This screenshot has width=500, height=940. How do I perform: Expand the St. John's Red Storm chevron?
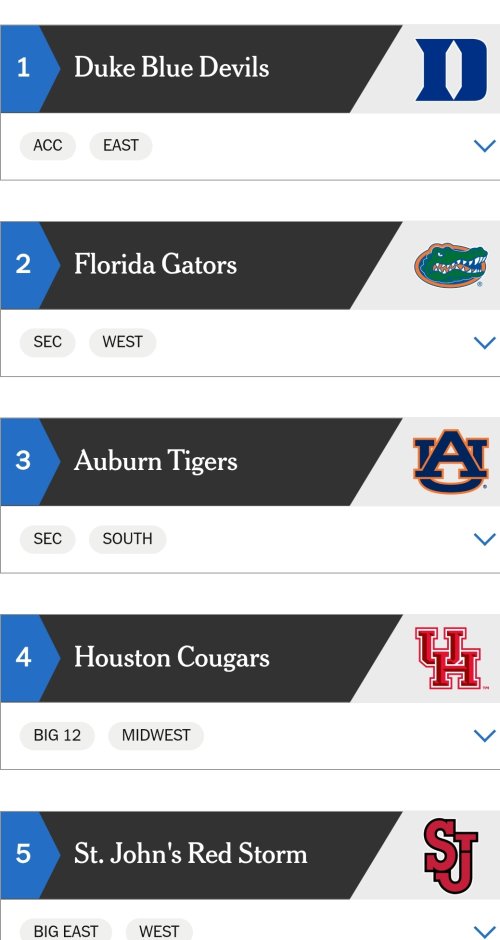click(x=484, y=932)
